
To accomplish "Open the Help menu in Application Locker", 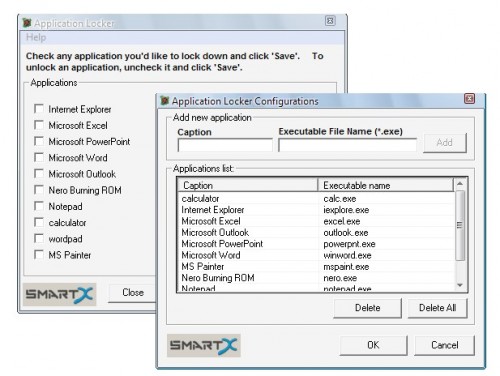I will pyautogui.click(x=36, y=37).
